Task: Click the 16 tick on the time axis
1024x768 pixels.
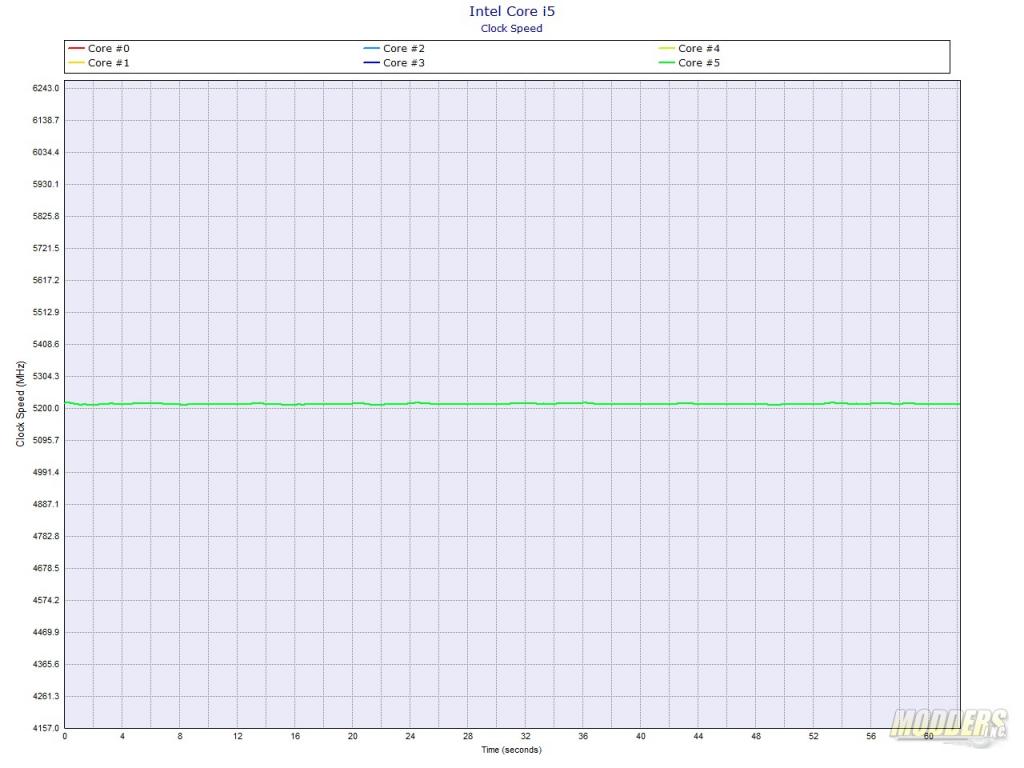Action: tap(295, 736)
